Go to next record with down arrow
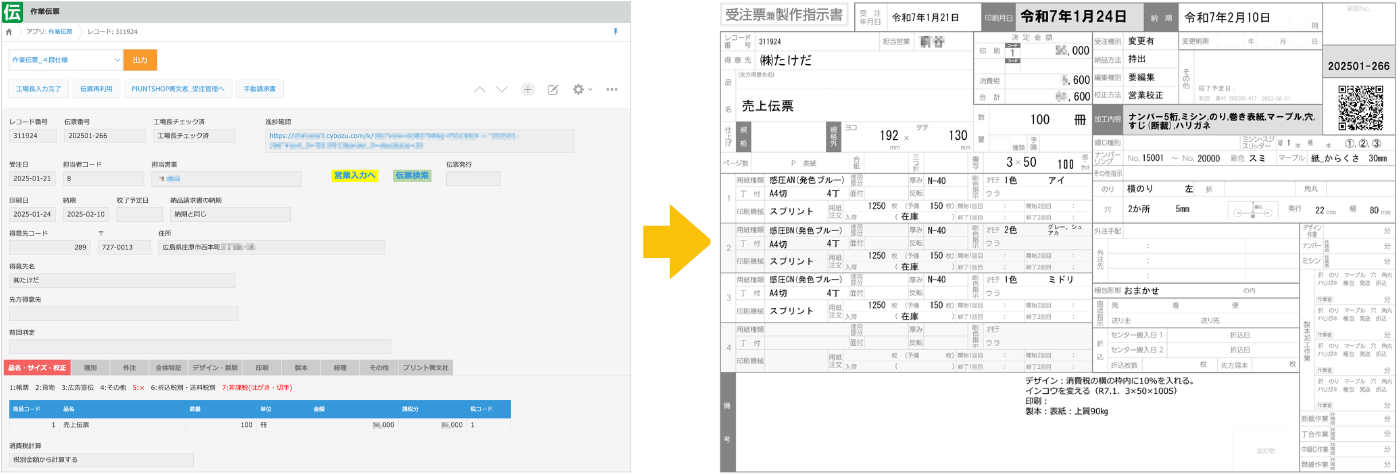1400x474 pixels. click(x=502, y=89)
